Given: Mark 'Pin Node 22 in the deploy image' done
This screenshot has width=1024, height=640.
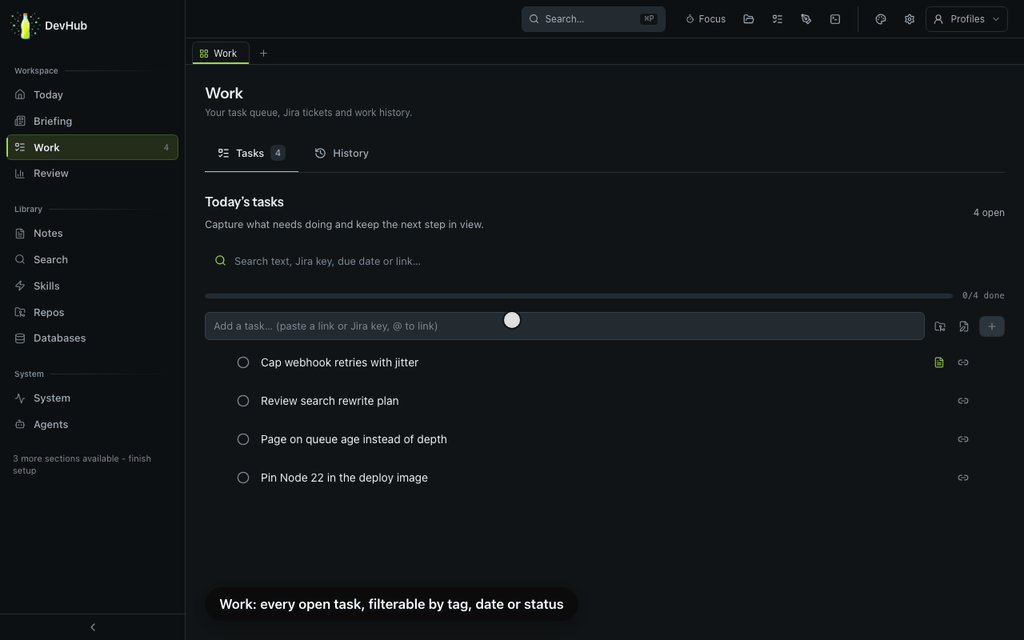Looking at the screenshot, I should click(243, 478).
